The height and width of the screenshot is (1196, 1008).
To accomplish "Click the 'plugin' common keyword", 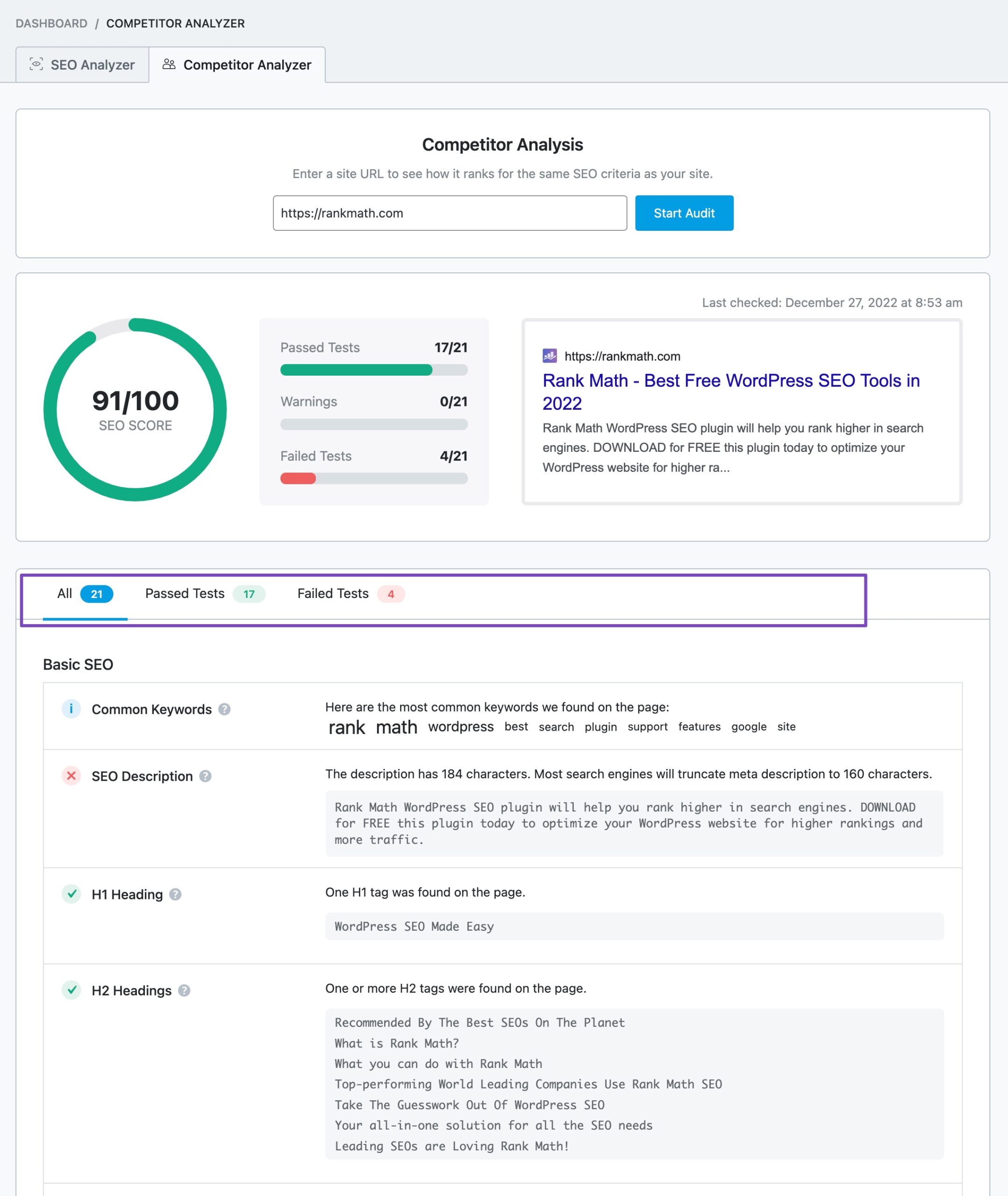I will (x=601, y=726).
